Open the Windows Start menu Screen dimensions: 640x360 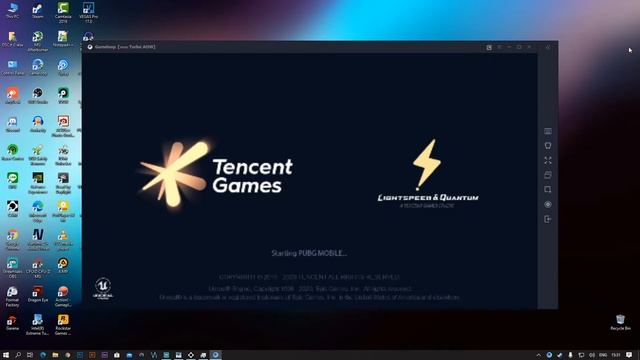tap(6, 355)
